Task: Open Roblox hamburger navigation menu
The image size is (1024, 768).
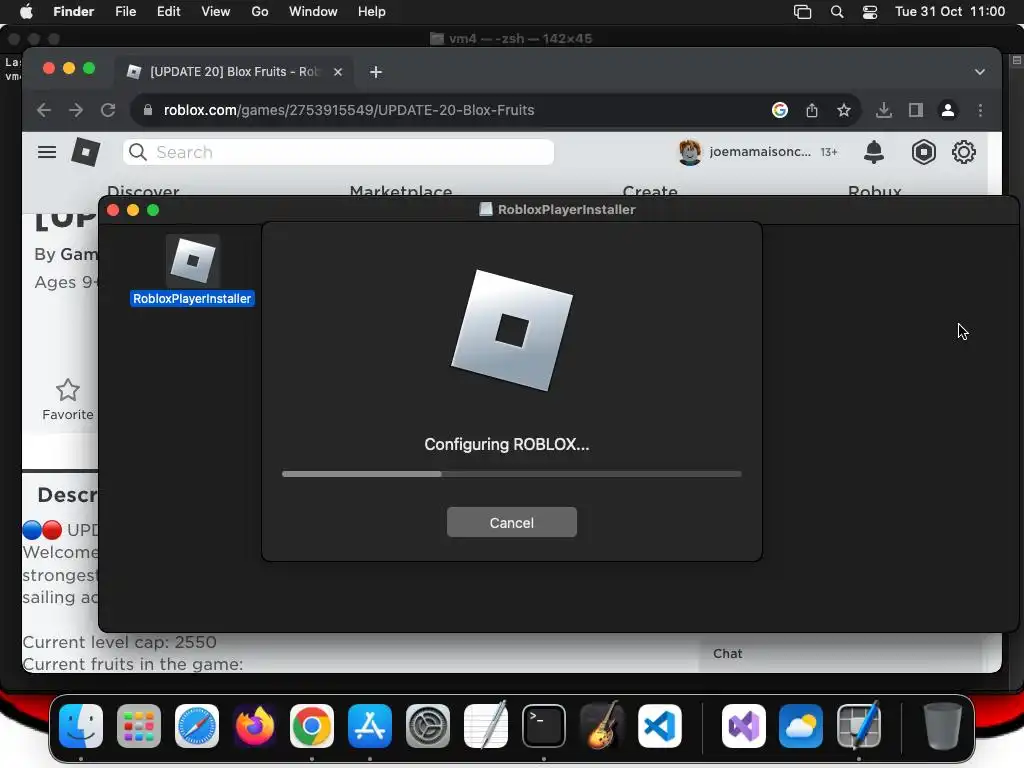Action: click(x=46, y=152)
